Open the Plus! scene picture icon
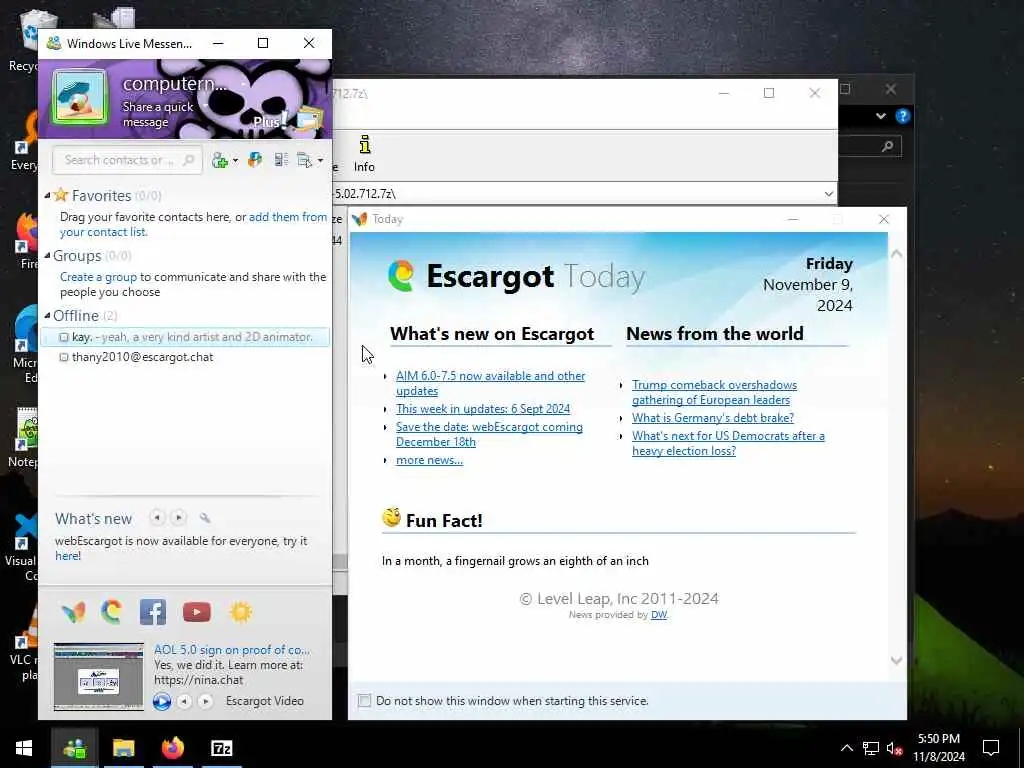 308,120
